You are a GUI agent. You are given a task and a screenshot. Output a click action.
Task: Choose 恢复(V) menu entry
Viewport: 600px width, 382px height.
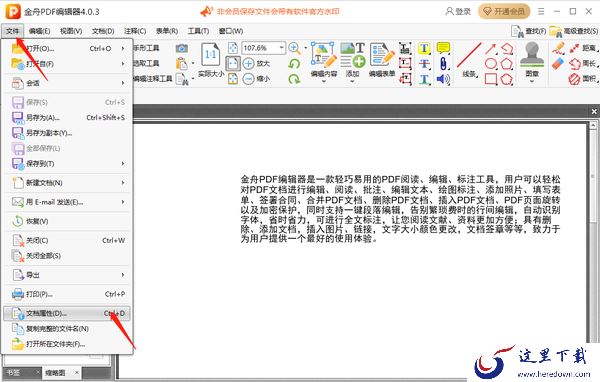[67, 221]
